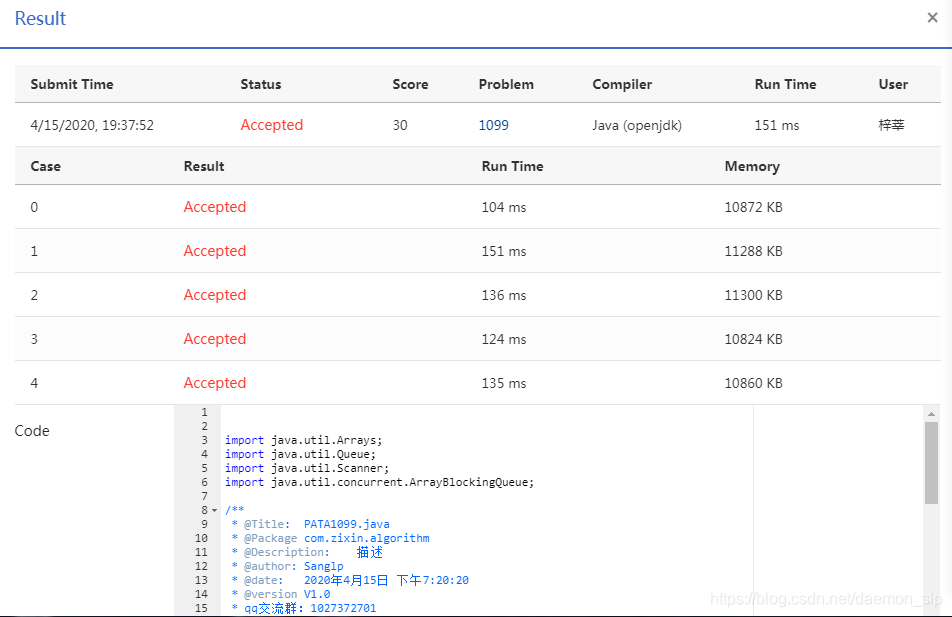This screenshot has height=617, width=952.
Task: Select submit time 4/15/2020, 19:37:52
Action: coord(92,125)
